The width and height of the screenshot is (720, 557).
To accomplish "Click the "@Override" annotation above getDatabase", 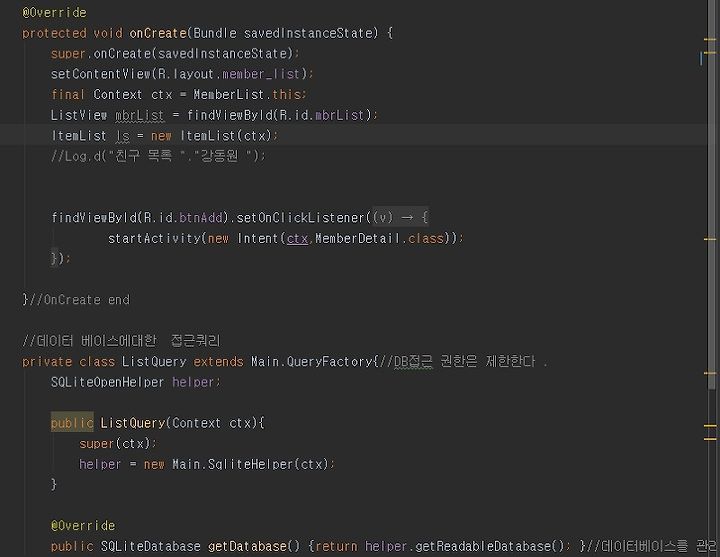I will (x=83, y=526).
